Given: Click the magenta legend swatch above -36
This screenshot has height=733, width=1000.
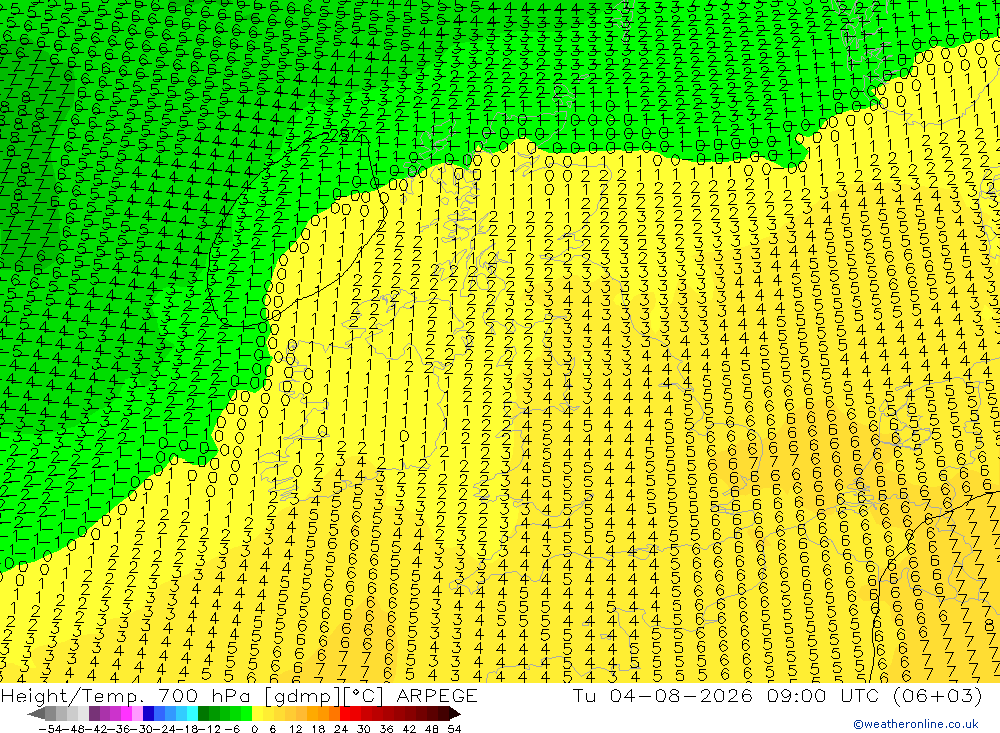Looking at the screenshot, I should (126, 714).
